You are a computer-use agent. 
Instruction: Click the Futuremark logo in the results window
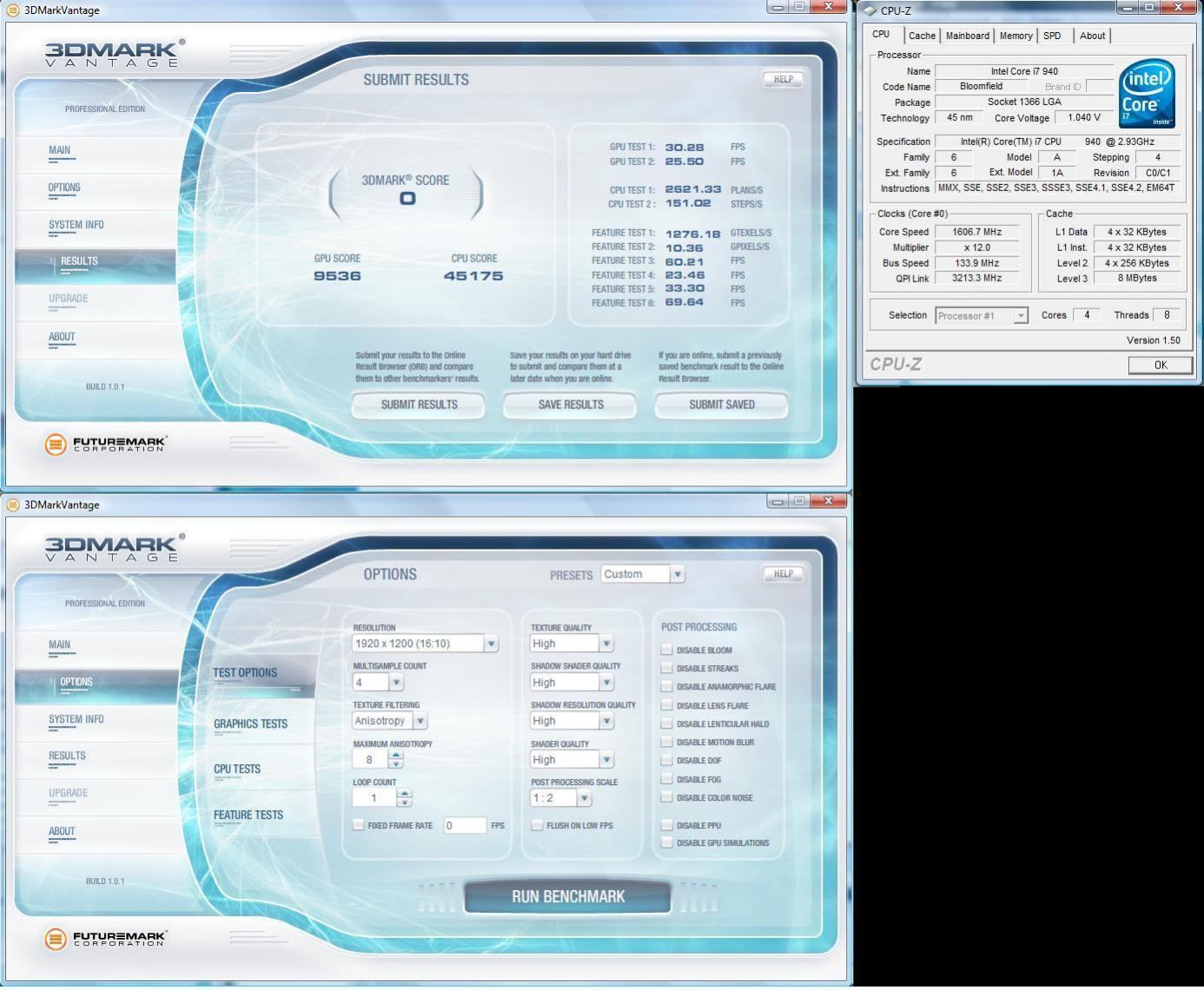105,445
